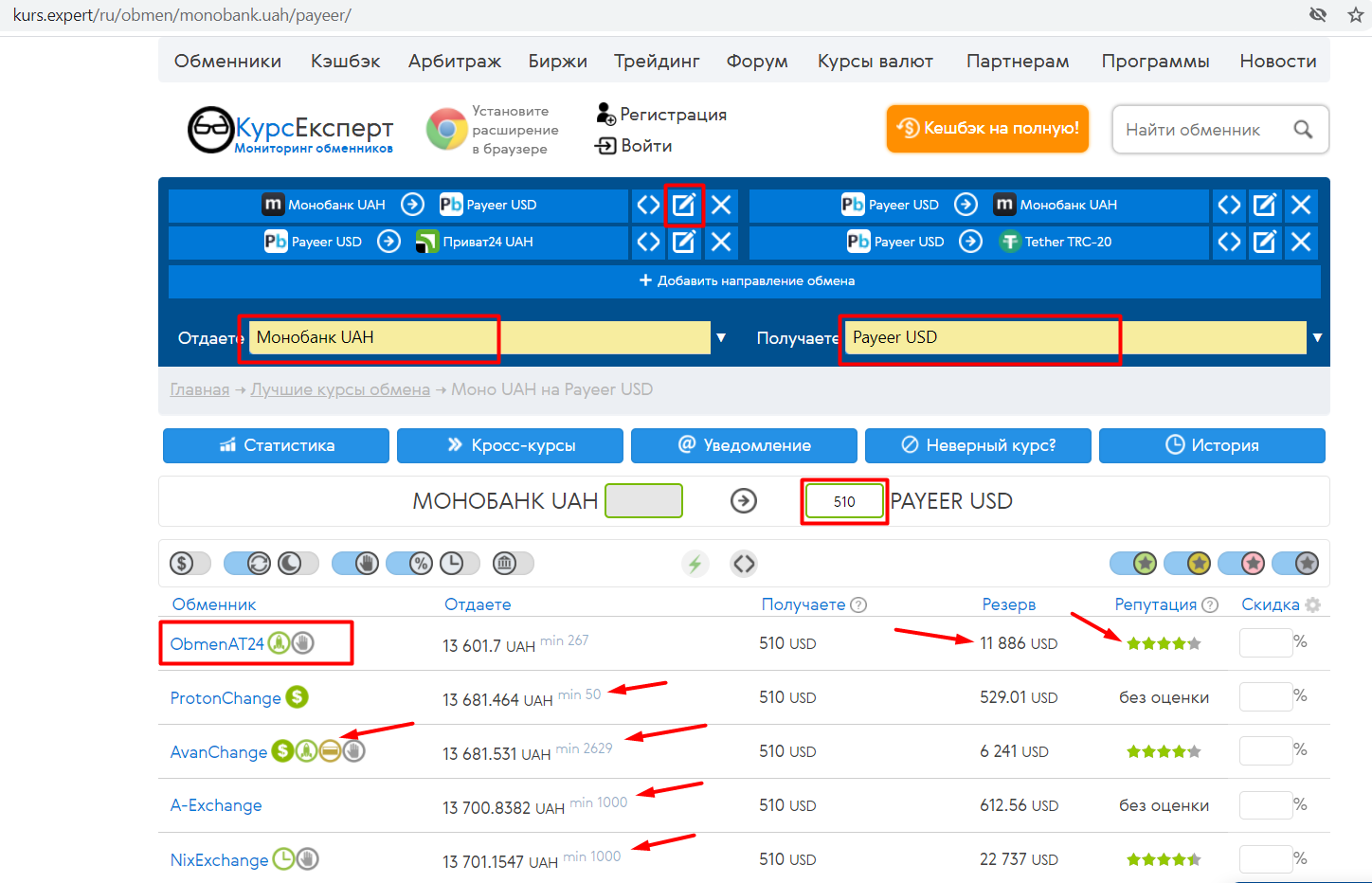Edit the Payeer USD → Монобанк UAH direction

[1265, 205]
